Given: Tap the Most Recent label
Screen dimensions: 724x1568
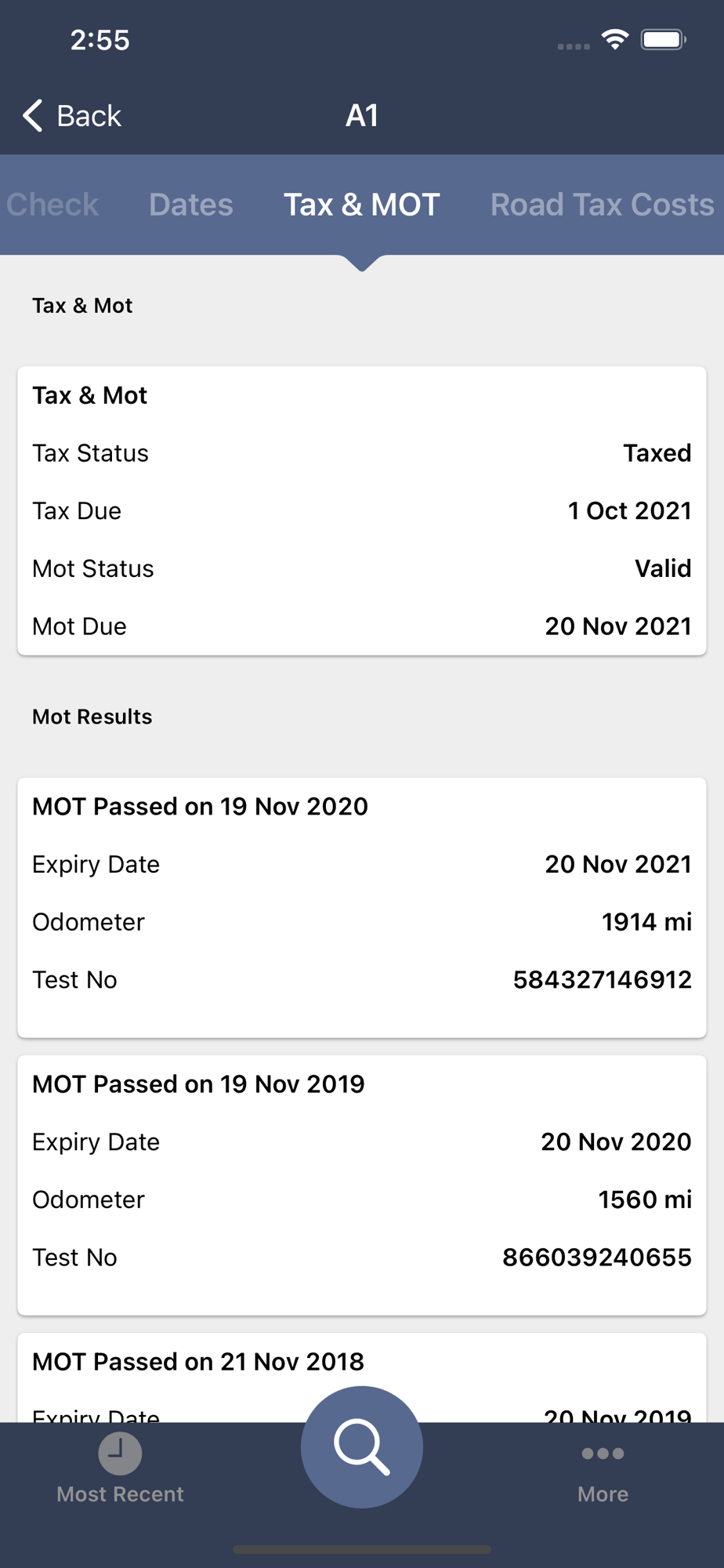Looking at the screenshot, I should coord(120,1494).
